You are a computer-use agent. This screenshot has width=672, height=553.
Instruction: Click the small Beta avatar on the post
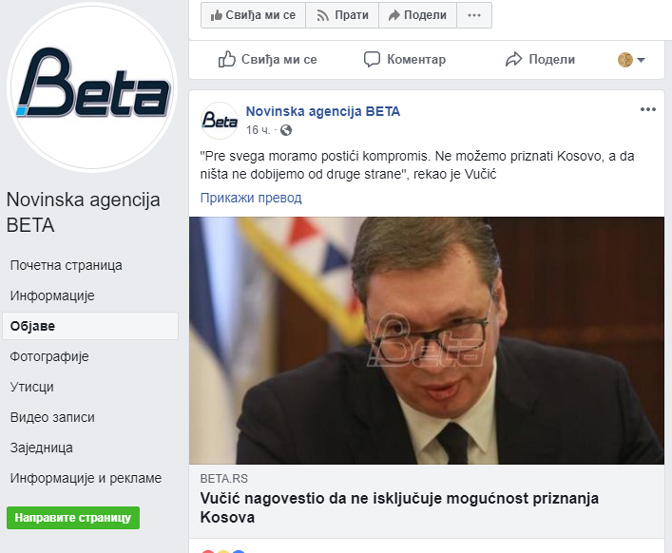[x=219, y=120]
